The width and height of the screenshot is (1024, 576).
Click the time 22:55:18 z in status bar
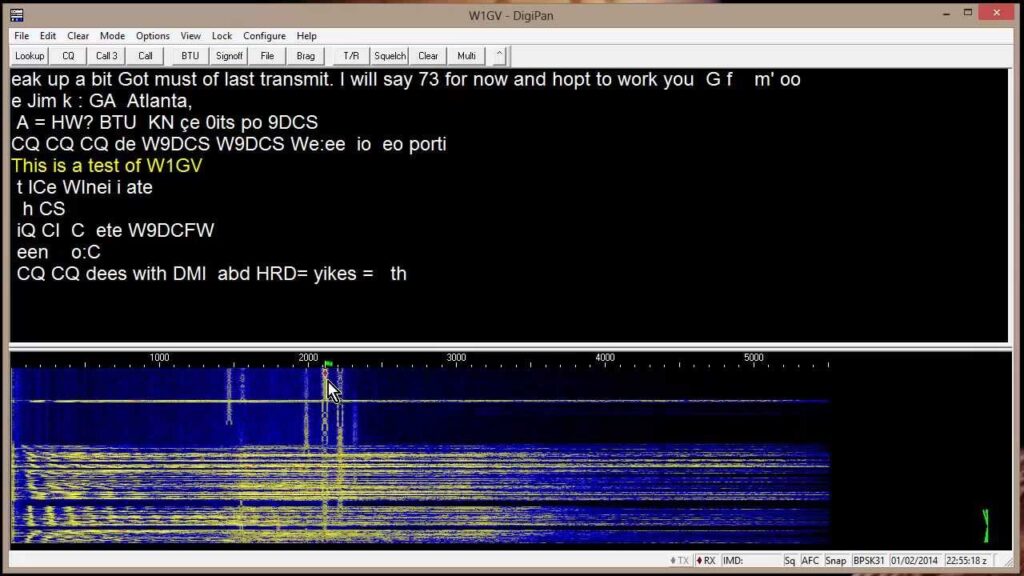tap(967, 560)
